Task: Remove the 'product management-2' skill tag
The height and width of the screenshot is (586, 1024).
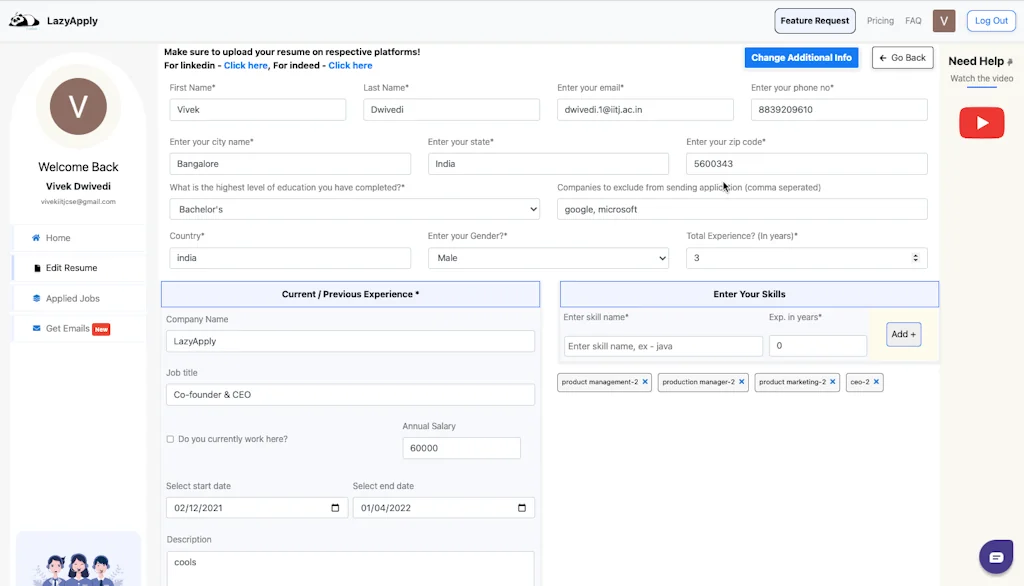Action: 645,381
